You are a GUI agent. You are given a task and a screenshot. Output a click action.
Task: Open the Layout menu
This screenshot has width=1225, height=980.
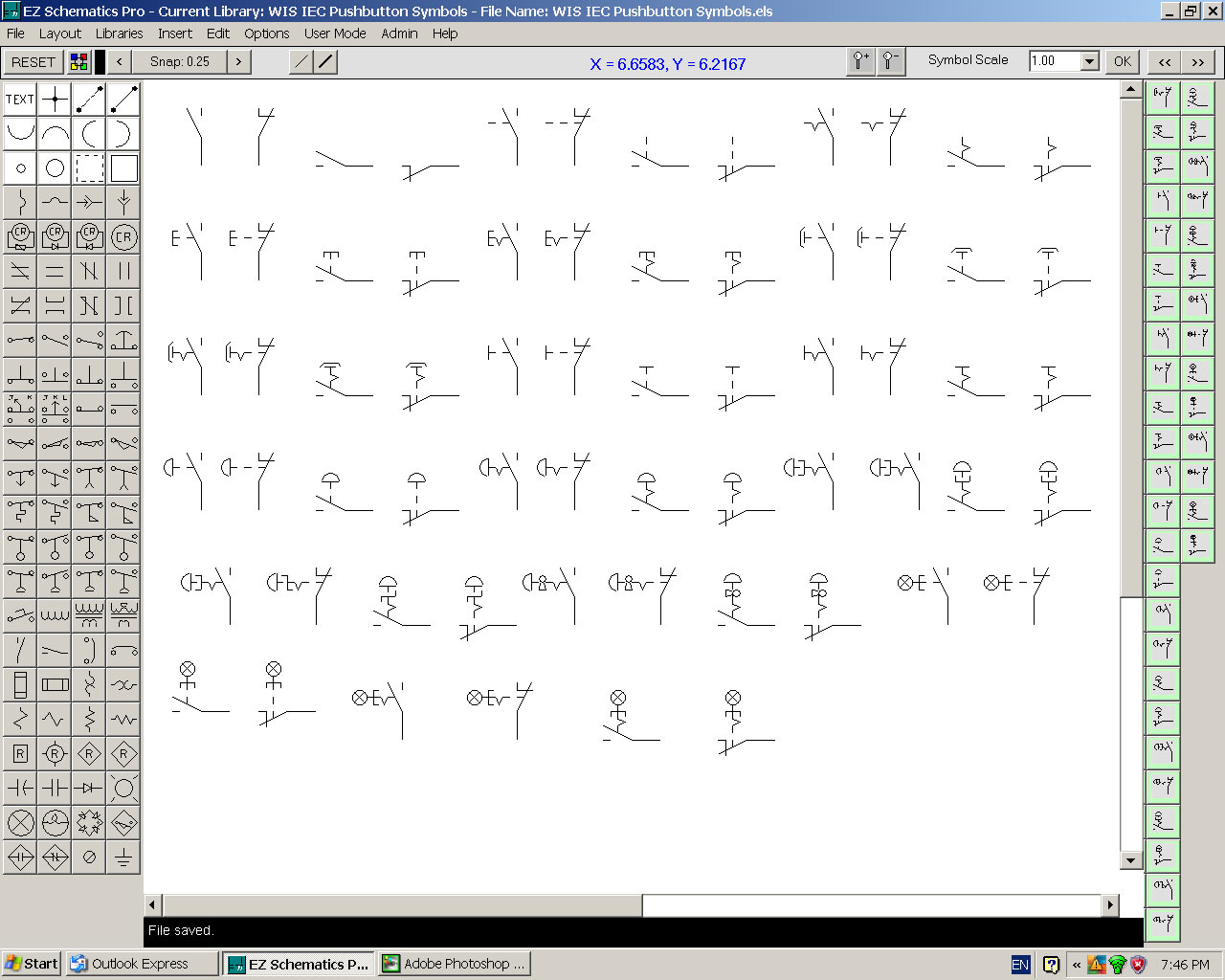(x=60, y=33)
